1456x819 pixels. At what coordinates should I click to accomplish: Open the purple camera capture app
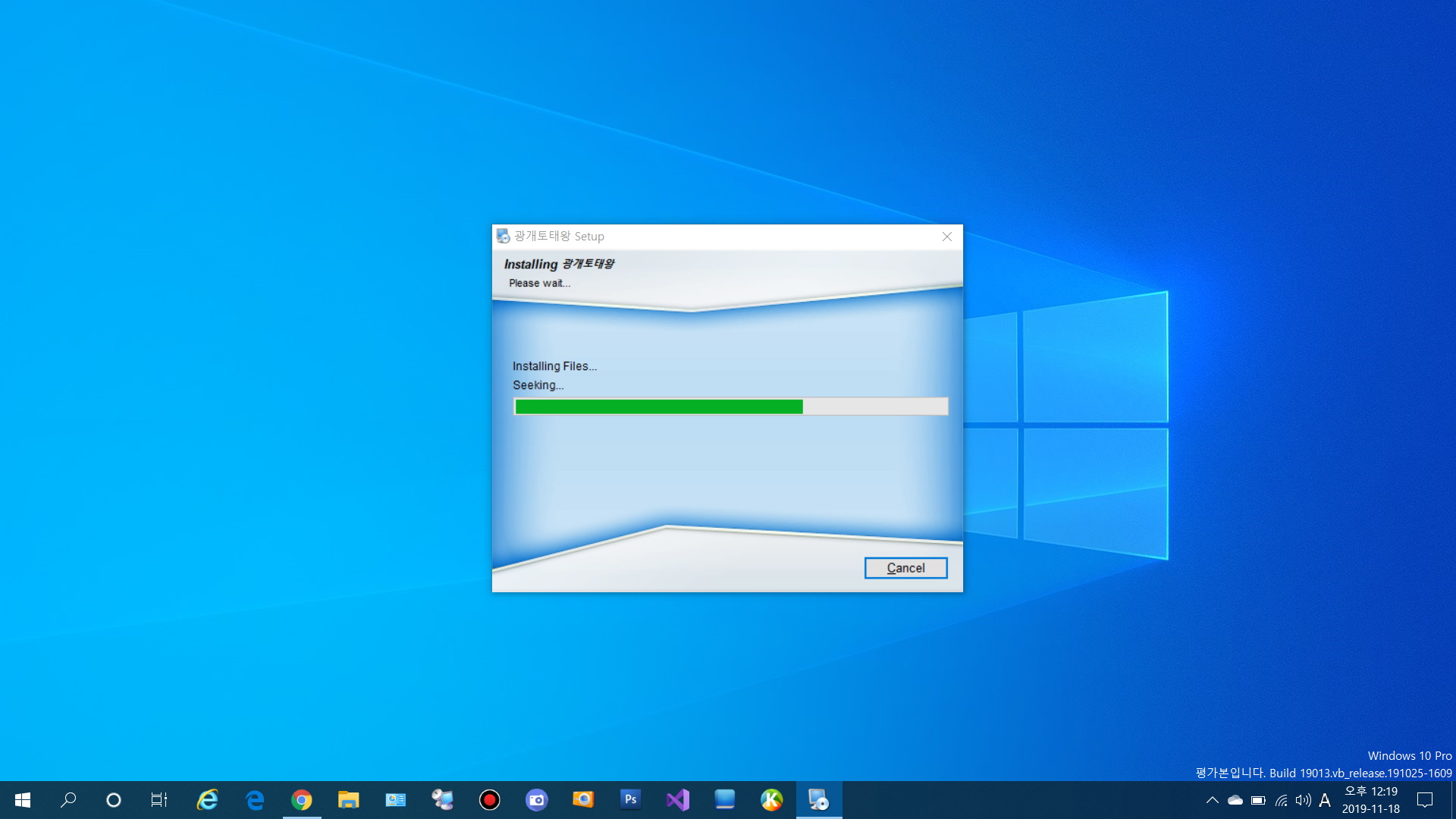pyautogui.click(x=536, y=800)
